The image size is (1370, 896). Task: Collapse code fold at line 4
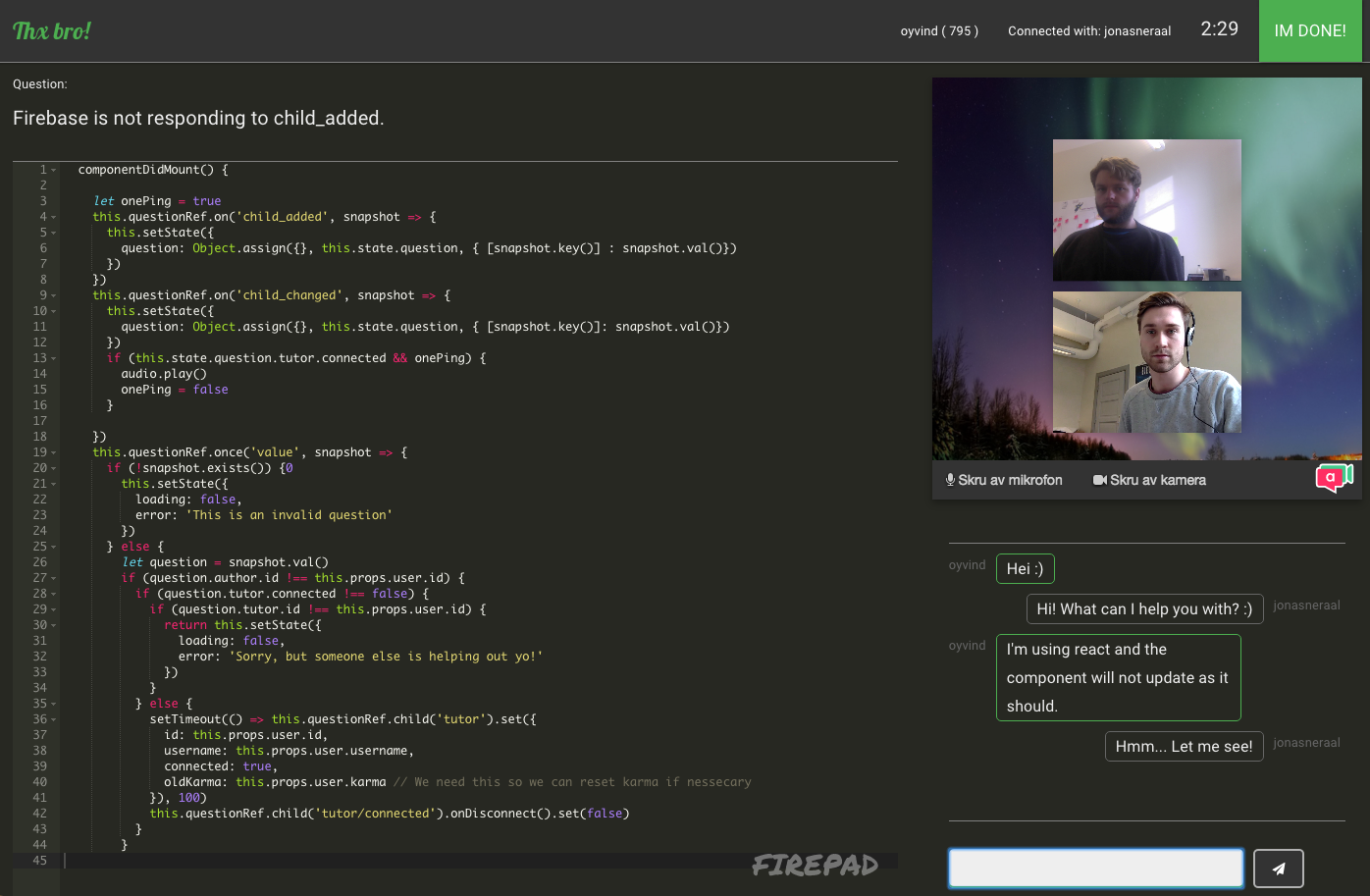[x=54, y=217]
